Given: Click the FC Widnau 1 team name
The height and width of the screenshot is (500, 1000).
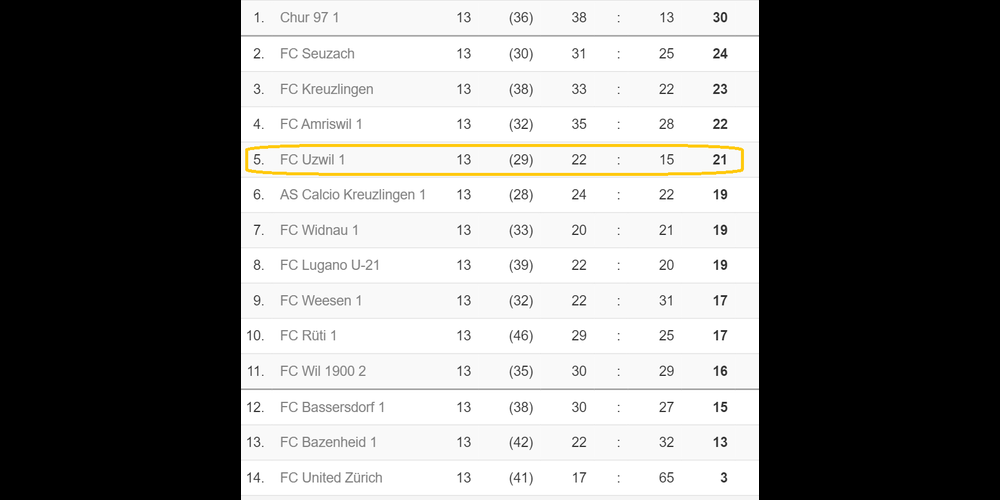Looking at the screenshot, I should pos(319,230).
